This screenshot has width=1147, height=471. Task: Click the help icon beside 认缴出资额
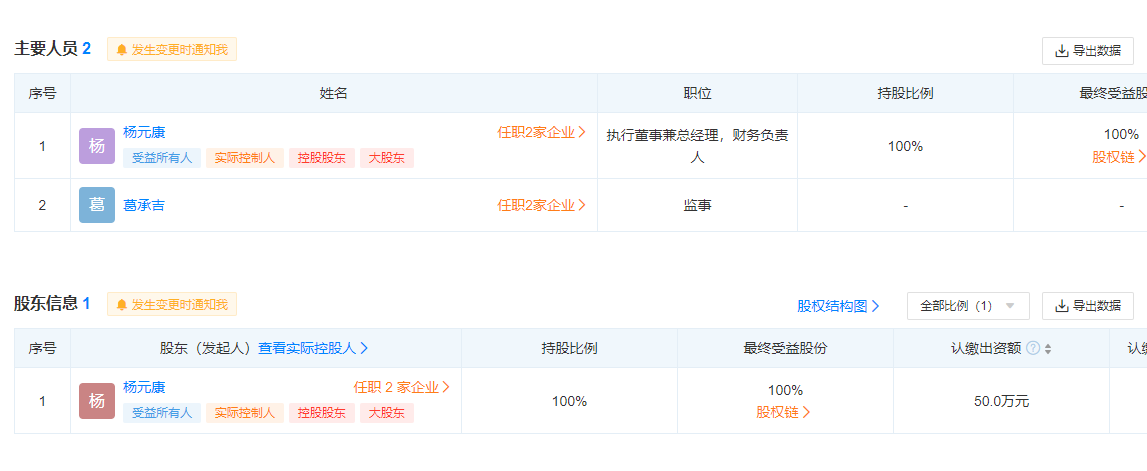1033,348
